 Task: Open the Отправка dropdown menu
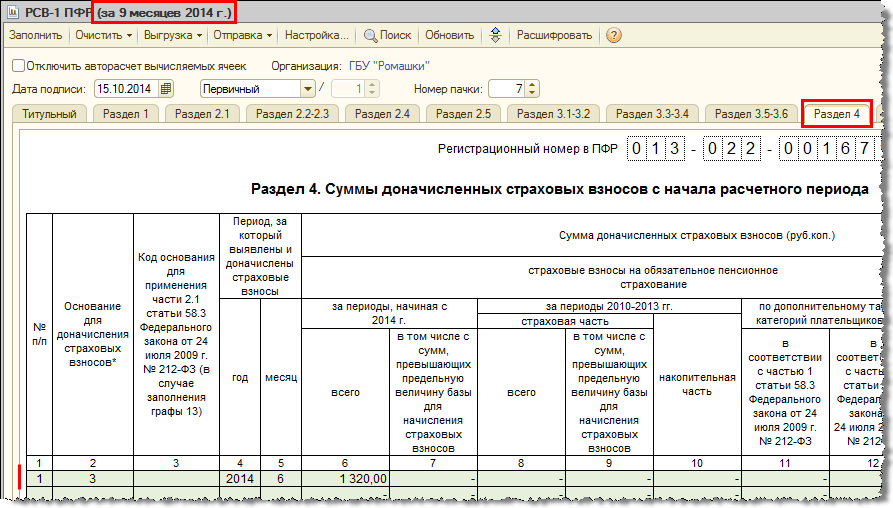(x=243, y=35)
